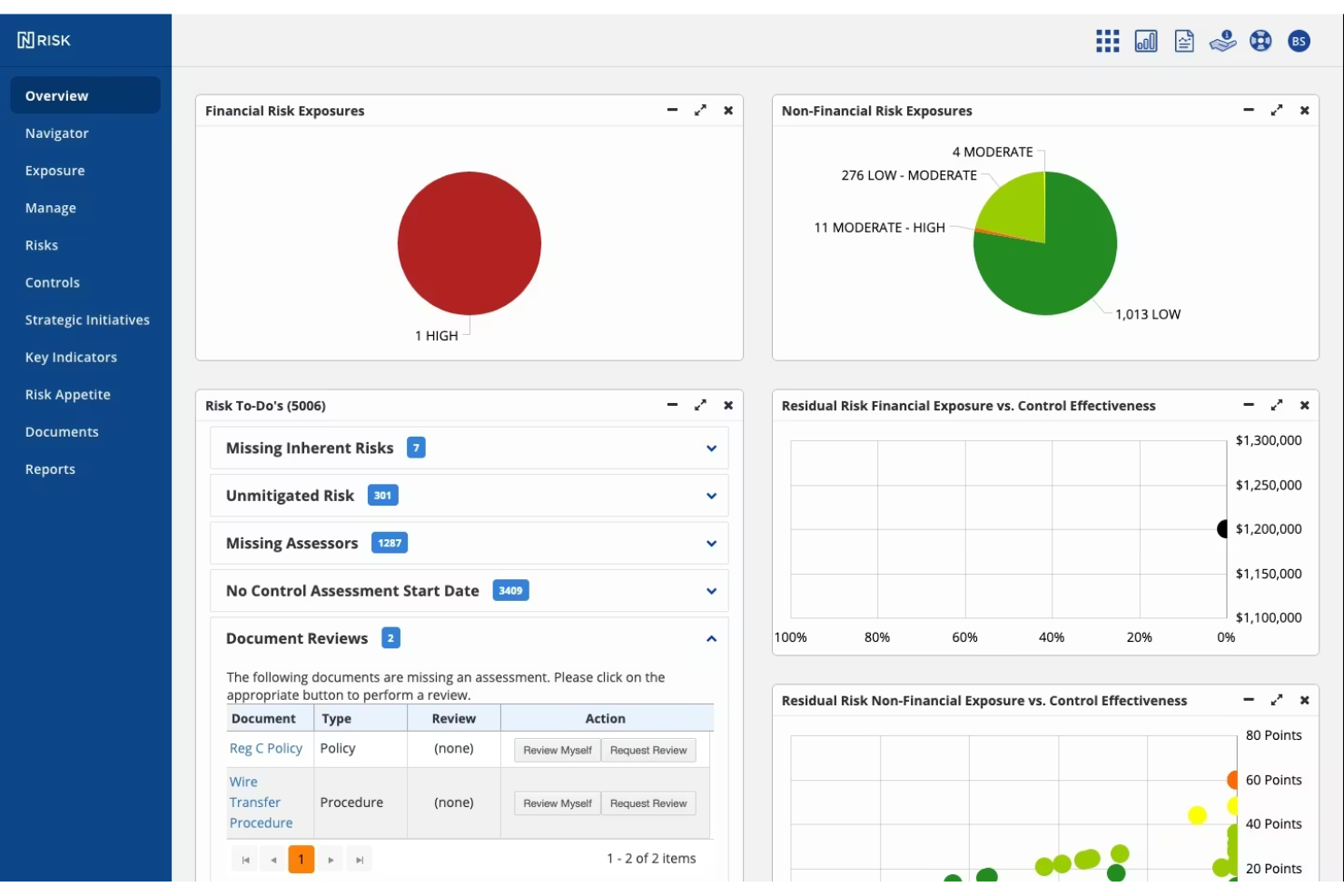Image resolution: width=1344 pixels, height=896 pixels.
Task: Open Key Indicators from the navigation menu
Action: 71,357
